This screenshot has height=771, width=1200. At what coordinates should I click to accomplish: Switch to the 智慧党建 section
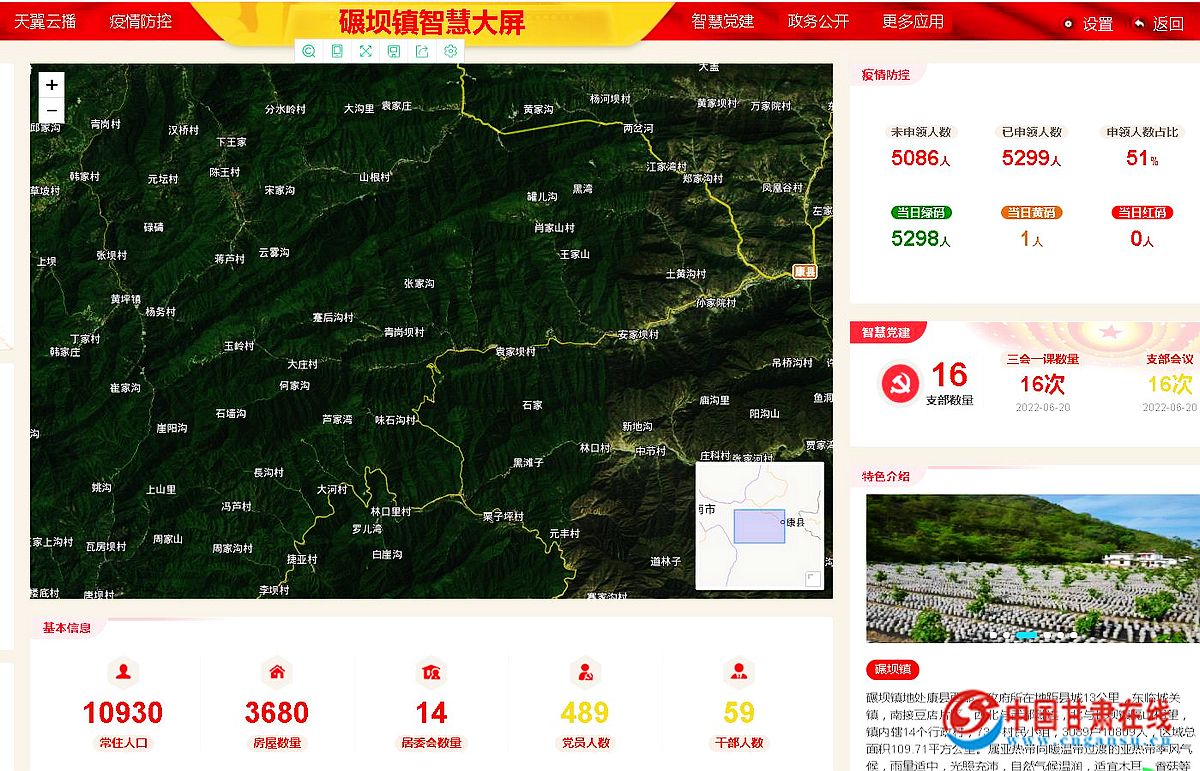(722, 21)
